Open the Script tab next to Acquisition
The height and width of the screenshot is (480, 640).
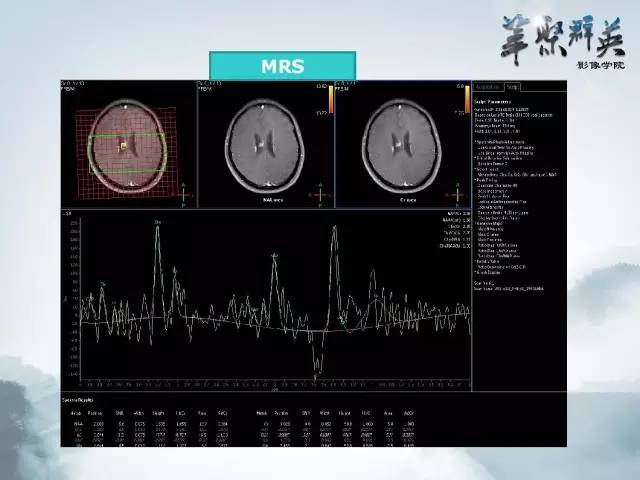(x=512, y=87)
